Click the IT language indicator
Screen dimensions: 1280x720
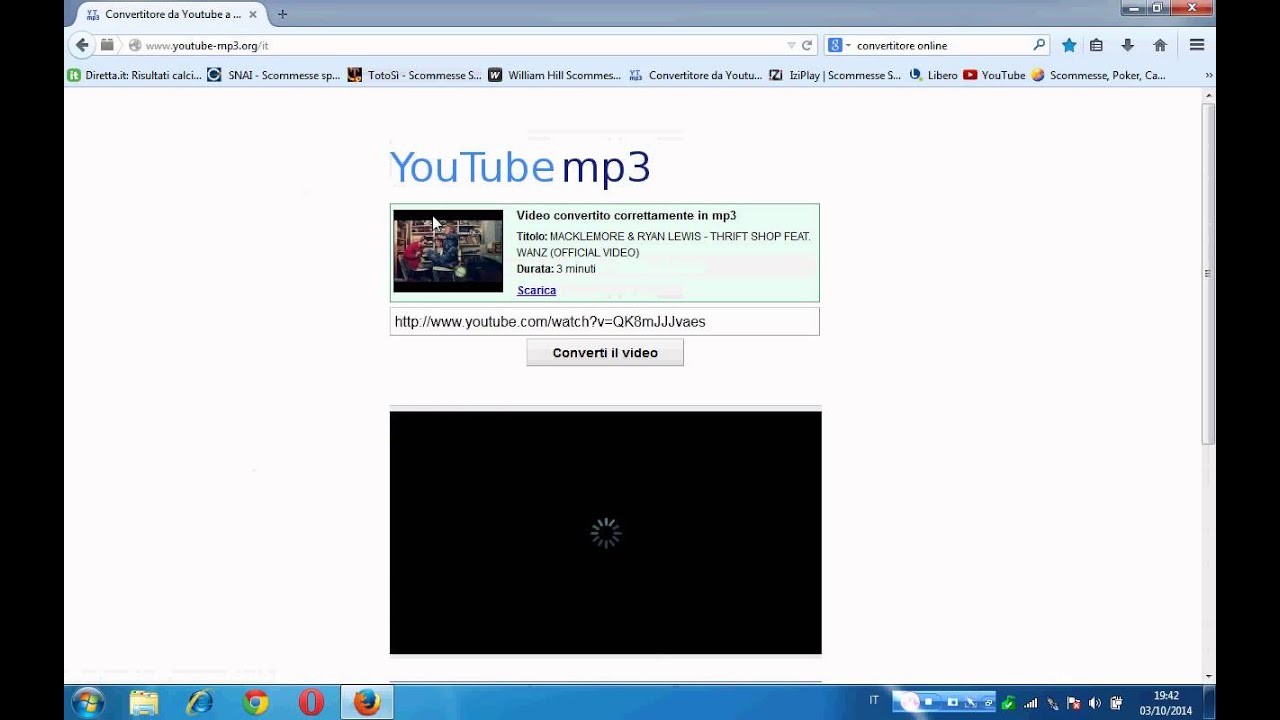pyautogui.click(x=874, y=701)
